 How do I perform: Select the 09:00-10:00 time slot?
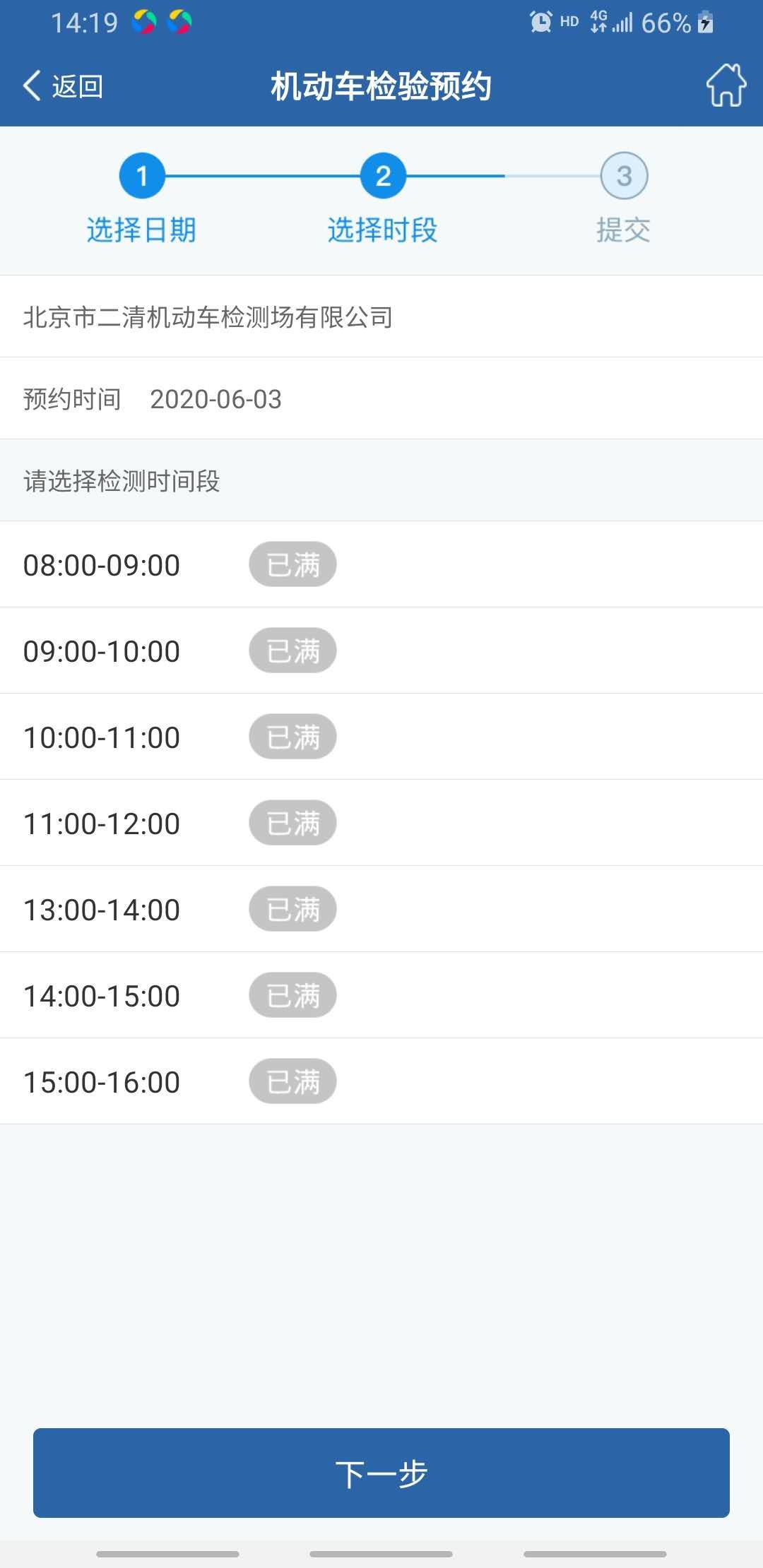(102, 651)
